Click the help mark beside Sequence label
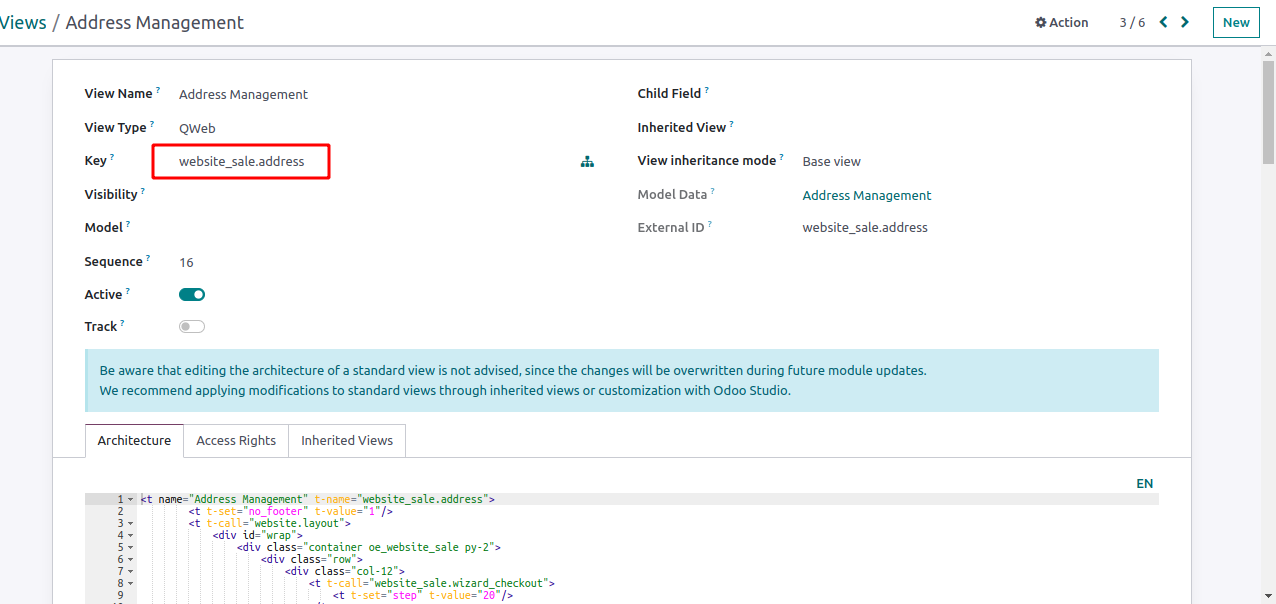The image size is (1276, 604). tap(148, 258)
